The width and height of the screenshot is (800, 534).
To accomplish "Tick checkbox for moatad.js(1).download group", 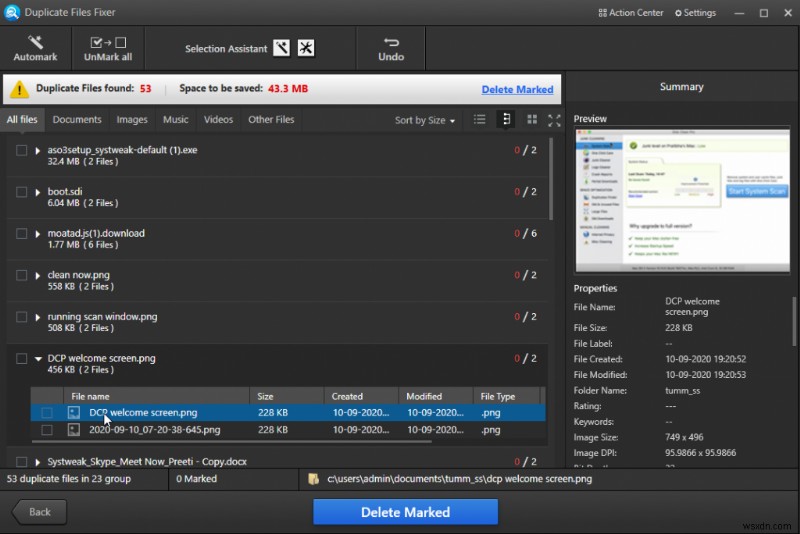I will click(21, 234).
